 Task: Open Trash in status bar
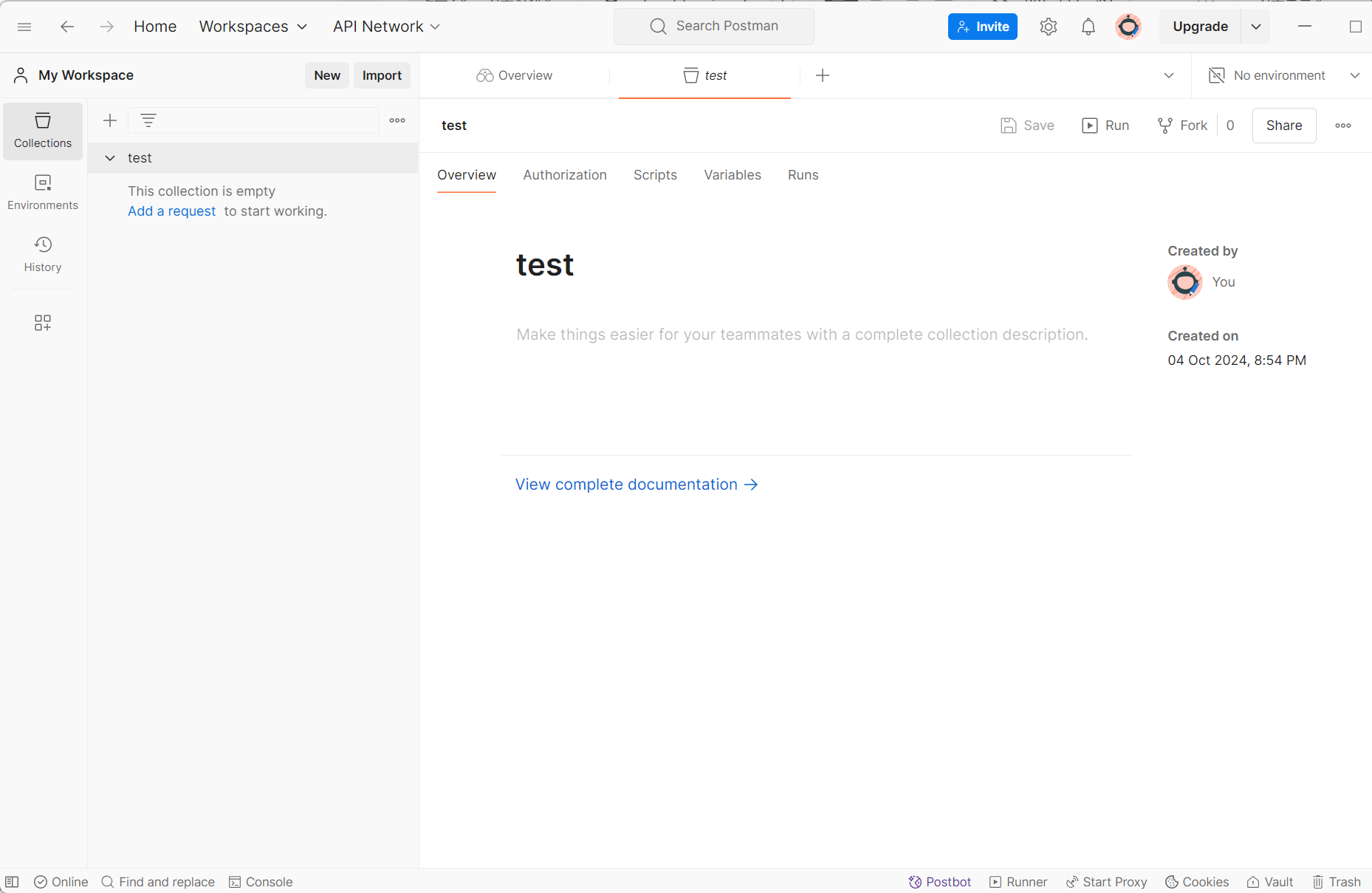[1337, 882]
